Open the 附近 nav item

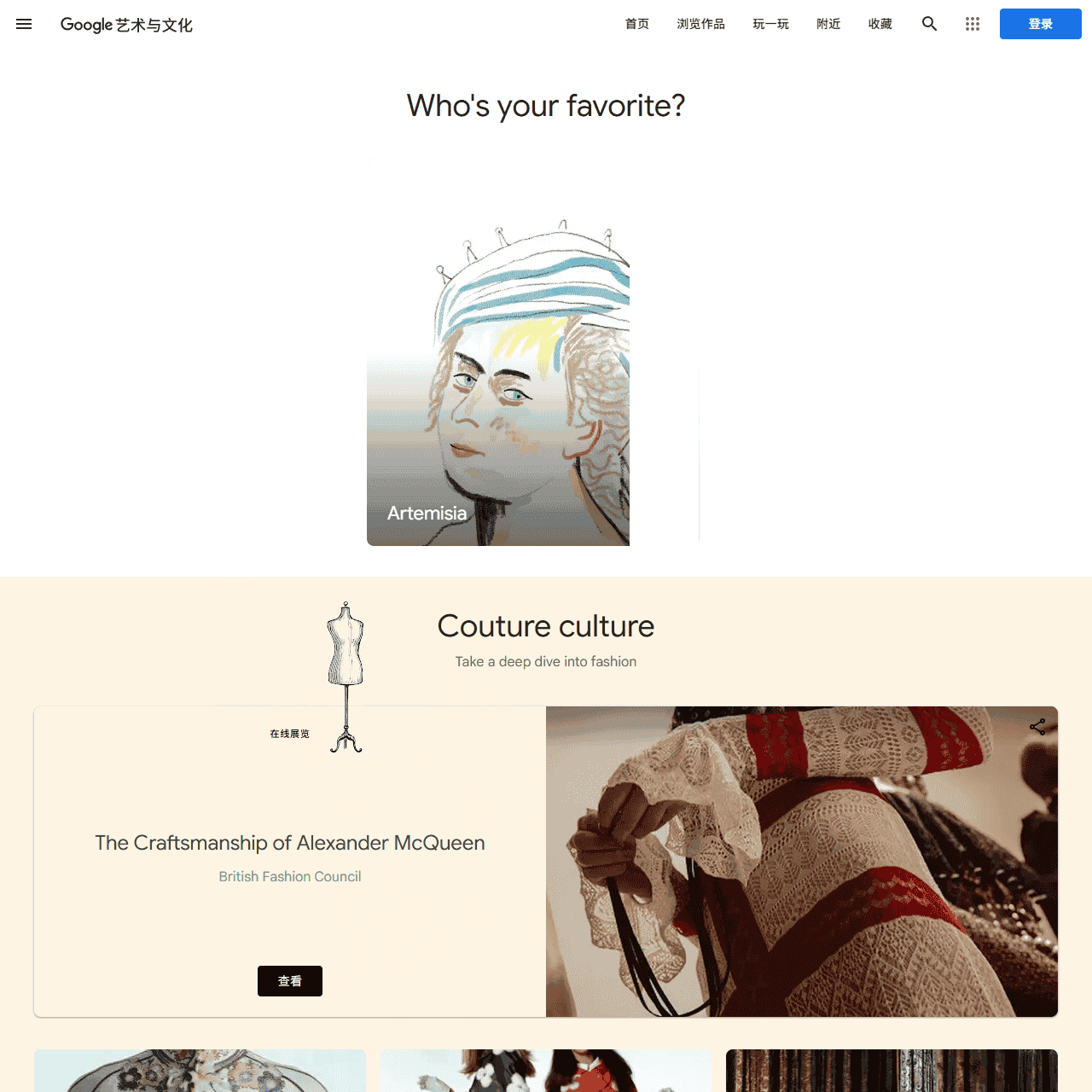tap(828, 24)
